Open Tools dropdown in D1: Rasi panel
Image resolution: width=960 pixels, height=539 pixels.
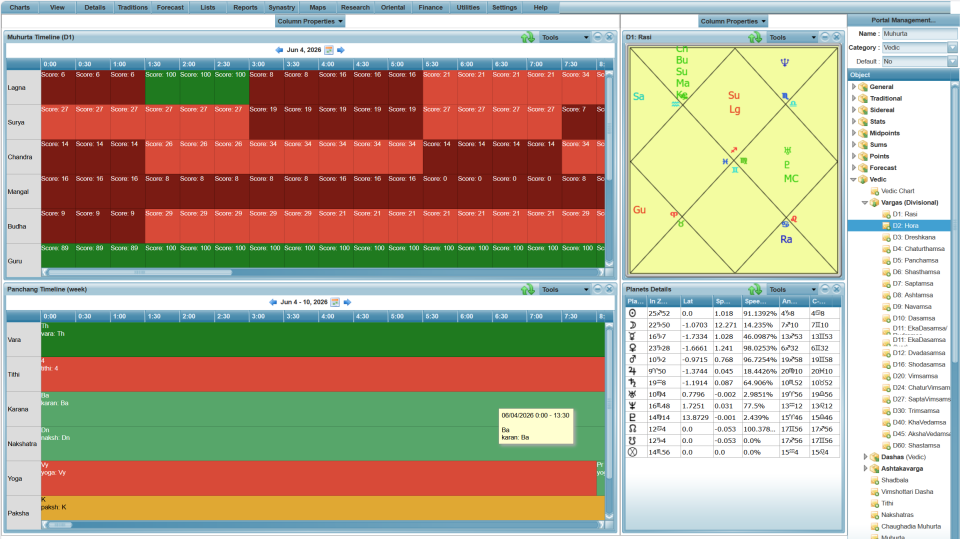(792, 37)
